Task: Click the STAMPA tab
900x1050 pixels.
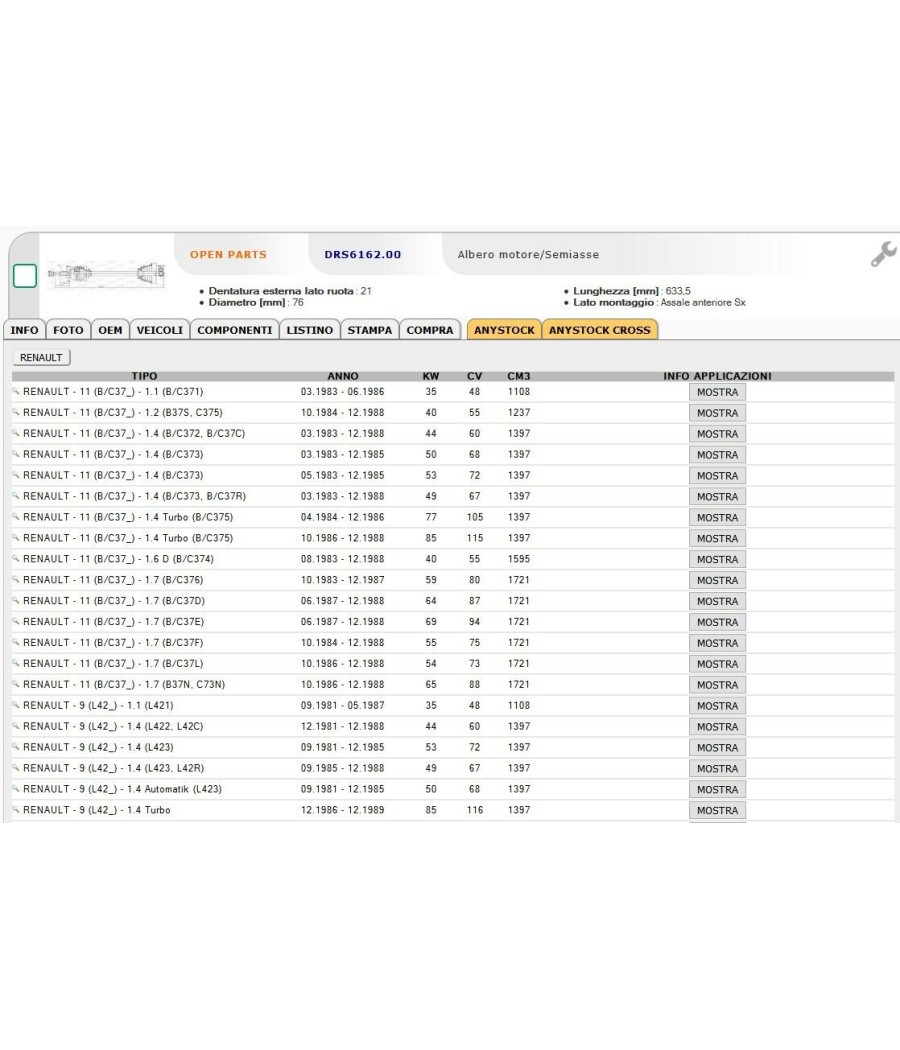Action: click(x=370, y=330)
